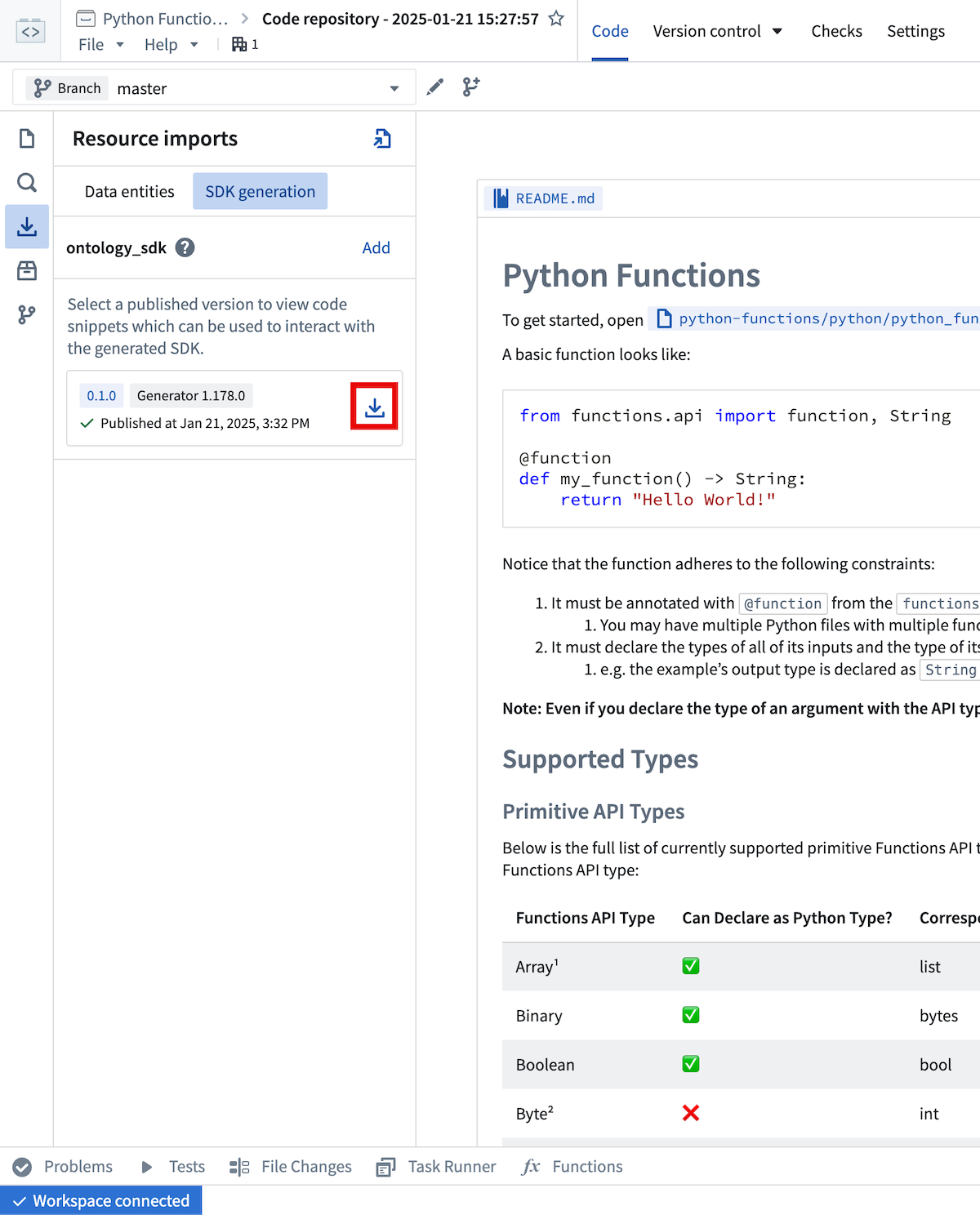Click the Binary row in types table
The width and height of the screenshot is (980, 1215).
pos(741,1016)
